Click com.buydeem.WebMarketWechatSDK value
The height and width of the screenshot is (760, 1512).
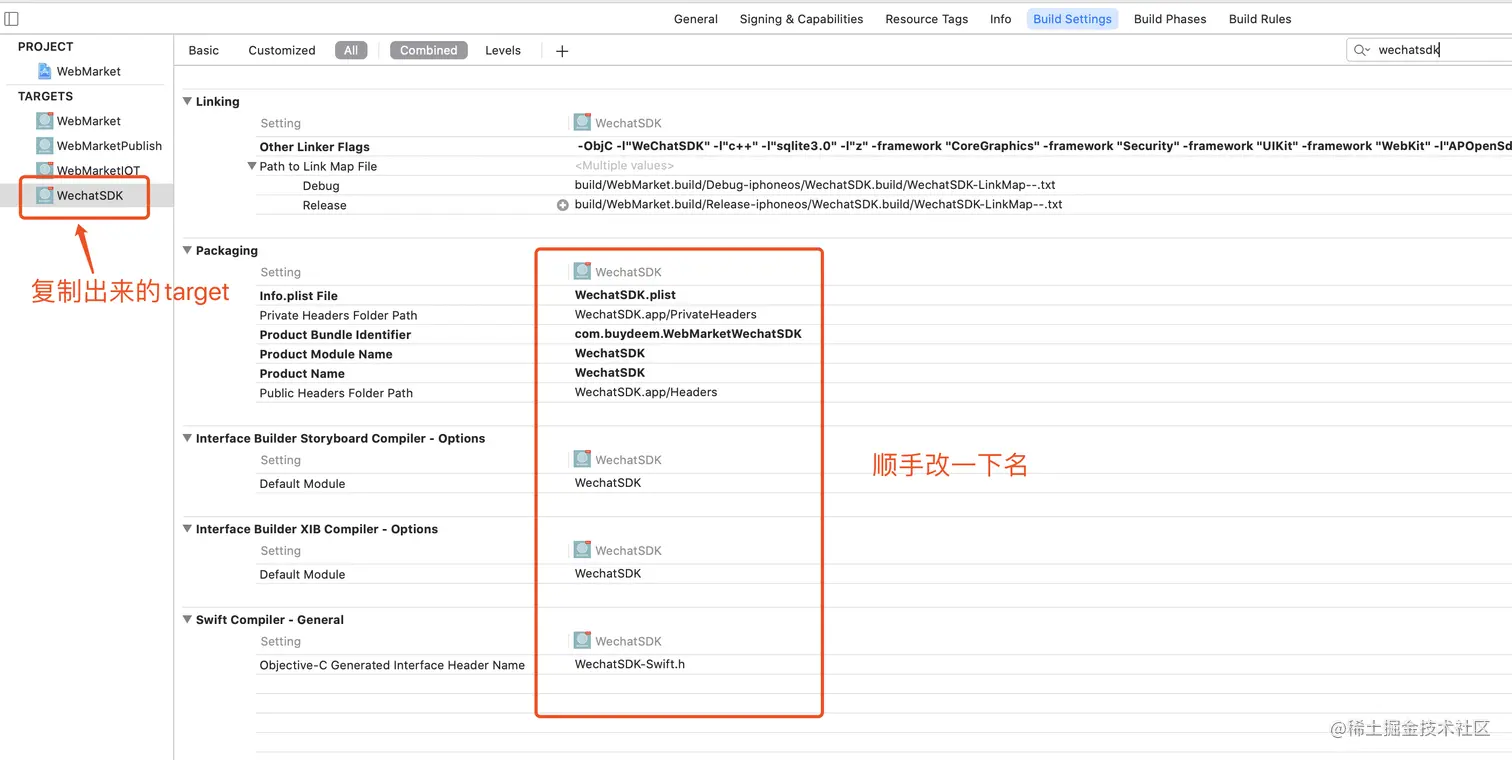(x=688, y=334)
